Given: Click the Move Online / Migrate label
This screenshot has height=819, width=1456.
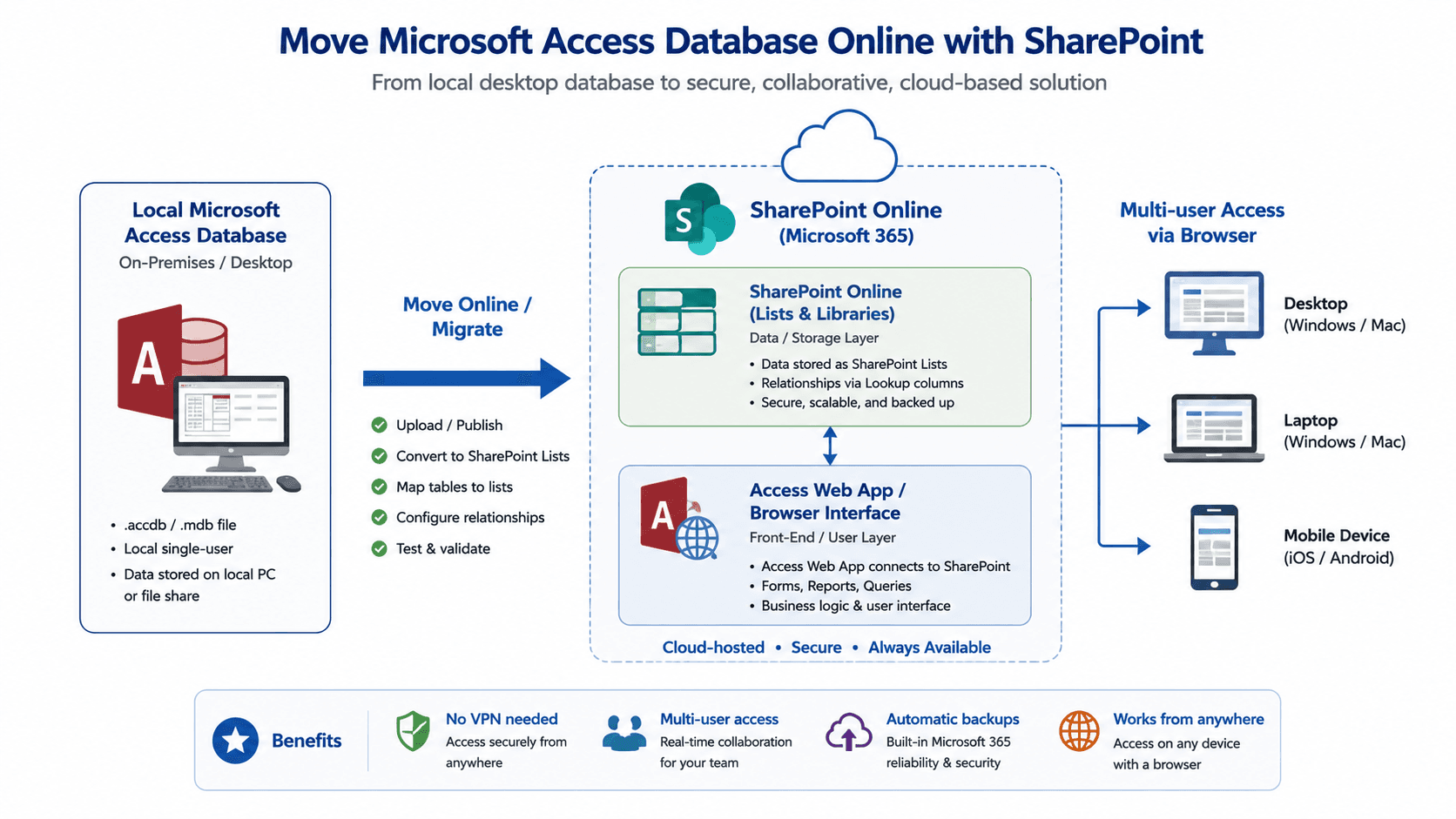Looking at the screenshot, I should (x=468, y=317).
